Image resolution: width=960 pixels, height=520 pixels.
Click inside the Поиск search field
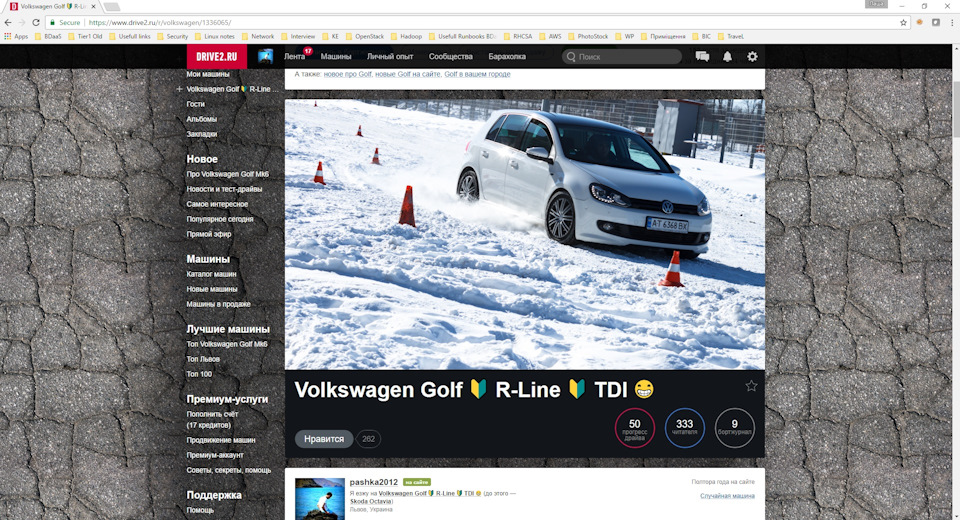coord(622,56)
